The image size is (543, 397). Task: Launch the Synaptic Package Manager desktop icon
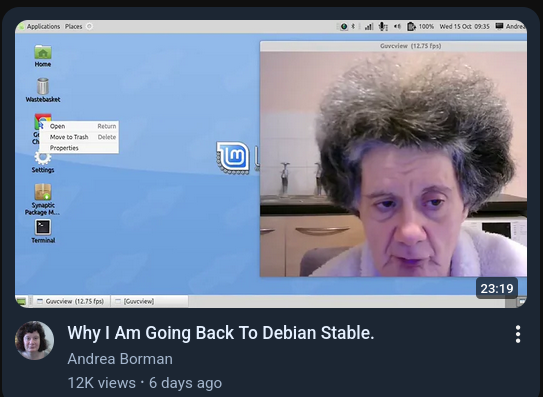tap(43, 199)
